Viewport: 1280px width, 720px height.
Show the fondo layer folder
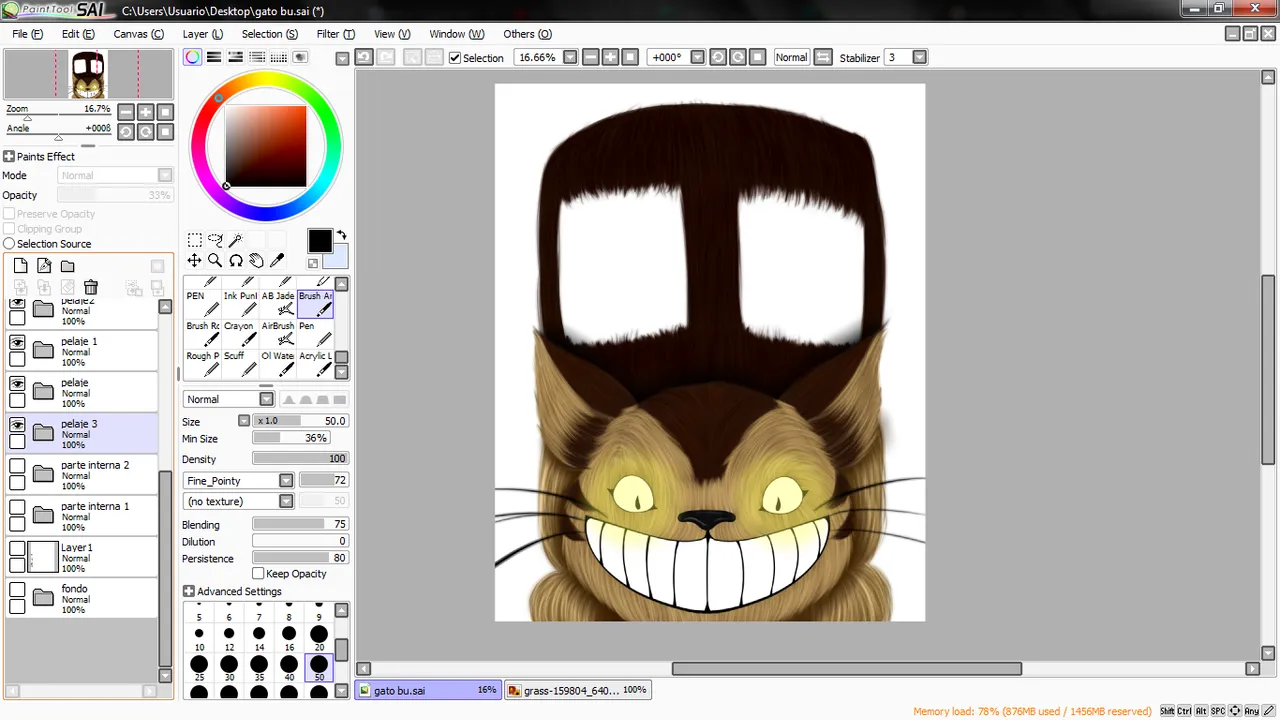click(17, 590)
